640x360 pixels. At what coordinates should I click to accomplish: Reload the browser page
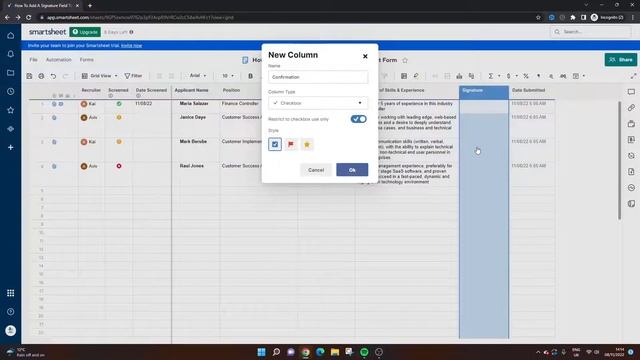[28, 18]
